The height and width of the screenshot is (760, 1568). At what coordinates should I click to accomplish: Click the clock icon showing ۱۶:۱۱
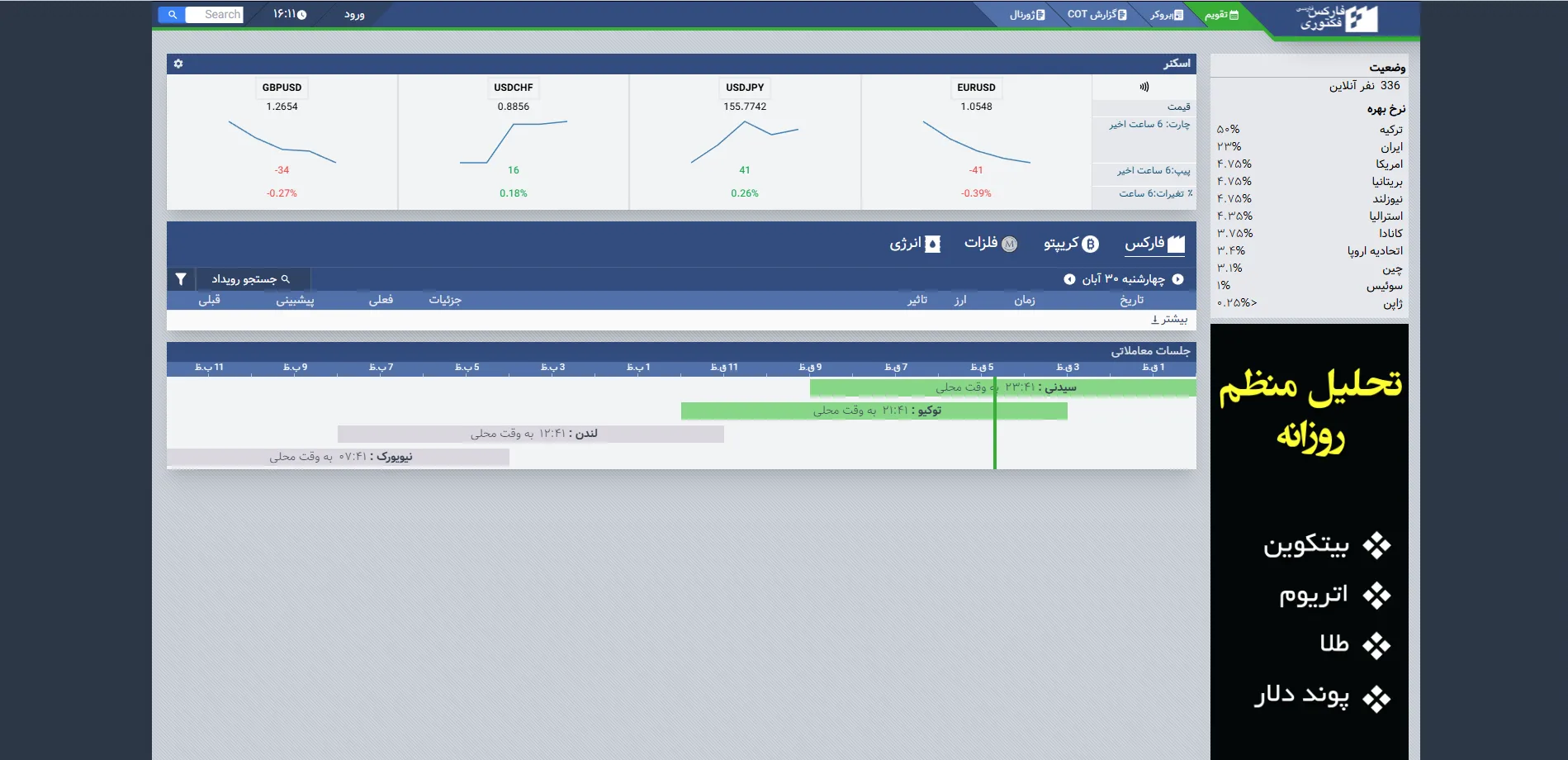point(301,15)
